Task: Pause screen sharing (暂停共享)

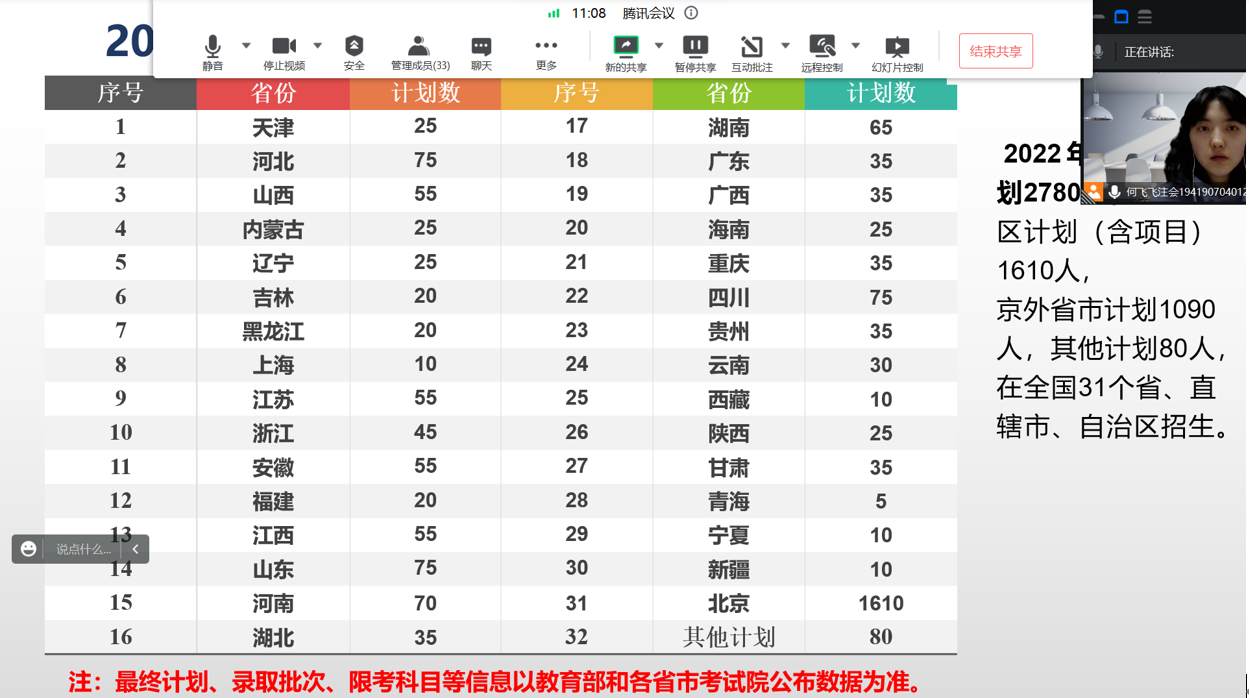Action: click(695, 47)
